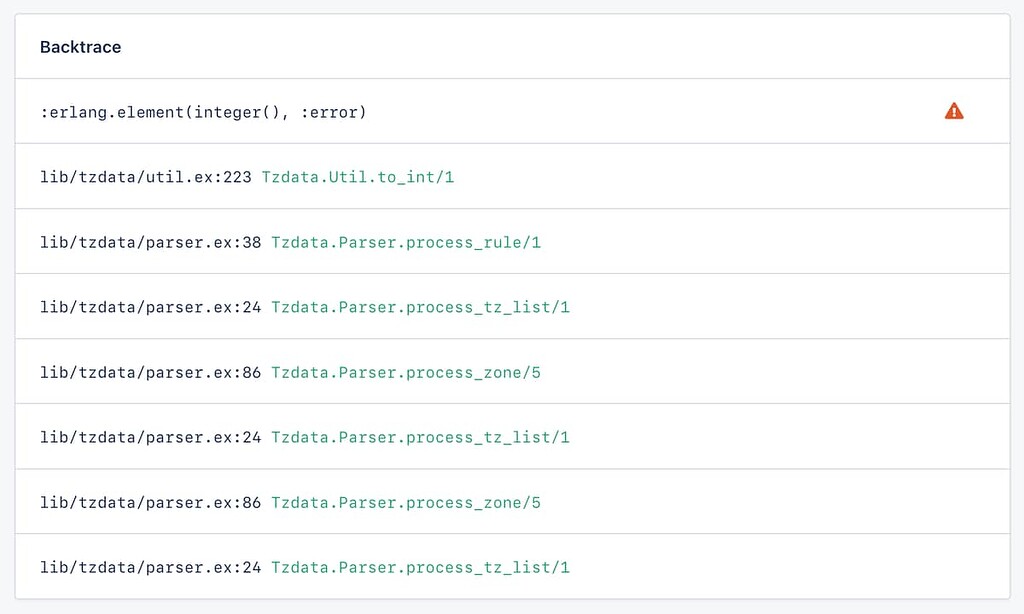Click the second lib/tzdata/parser.ex:24 path
The width and height of the screenshot is (1024, 614).
tap(150, 437)
